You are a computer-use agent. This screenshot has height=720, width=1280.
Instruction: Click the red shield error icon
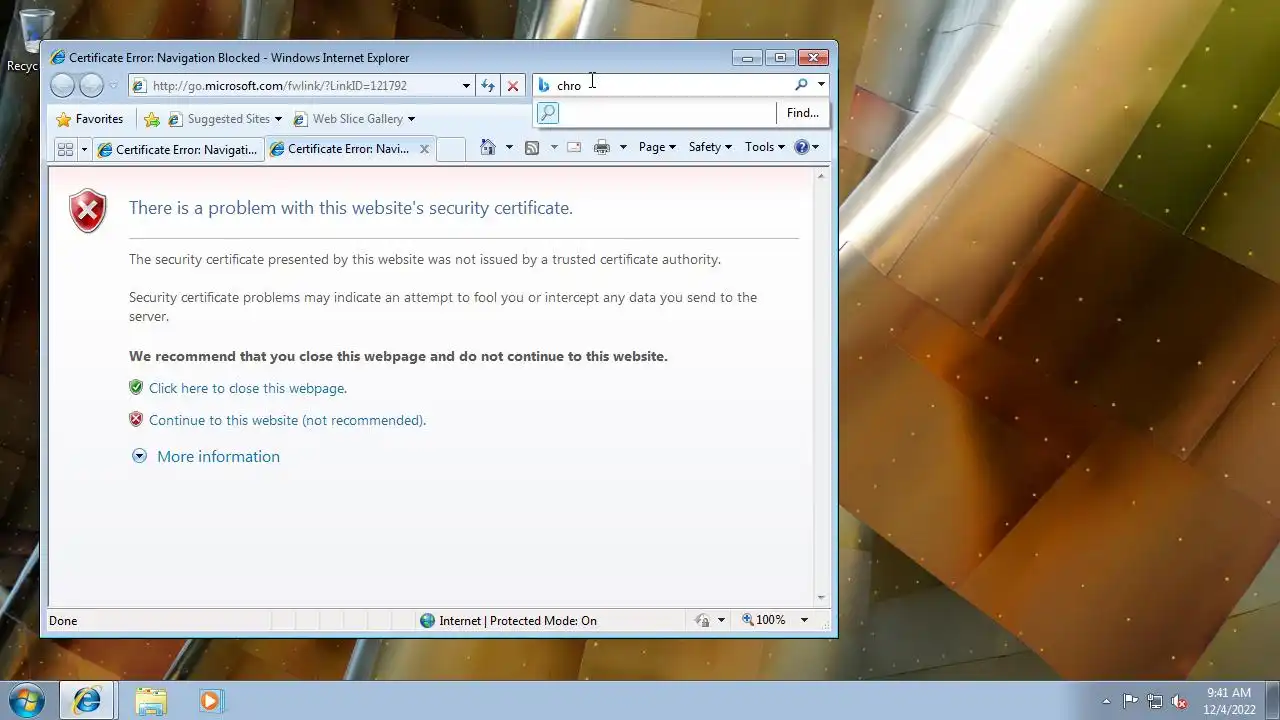[x=88, y=211]
